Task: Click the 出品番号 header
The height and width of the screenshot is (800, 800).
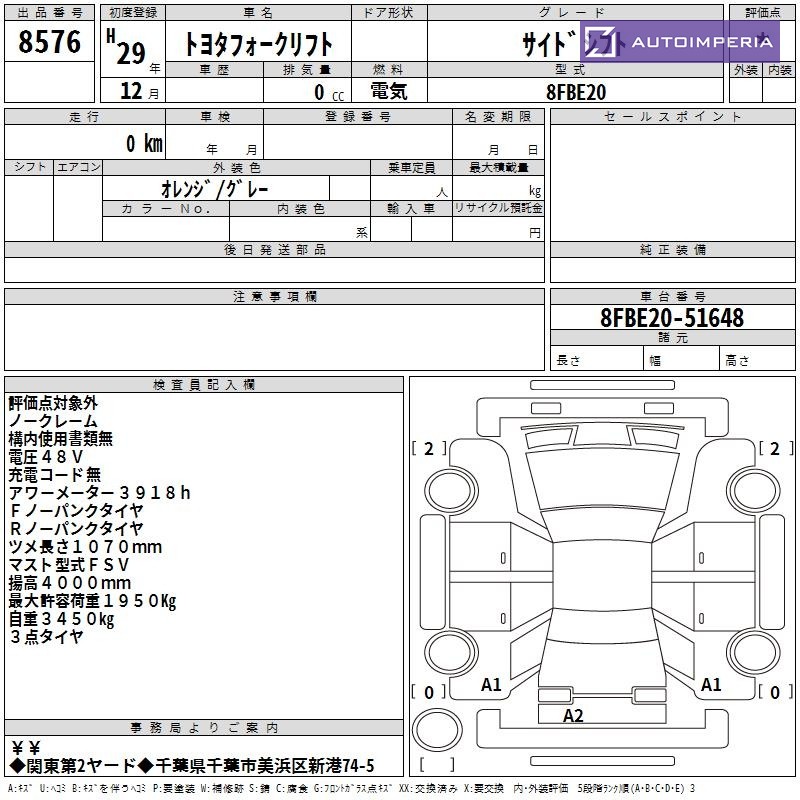Action: 49,13
